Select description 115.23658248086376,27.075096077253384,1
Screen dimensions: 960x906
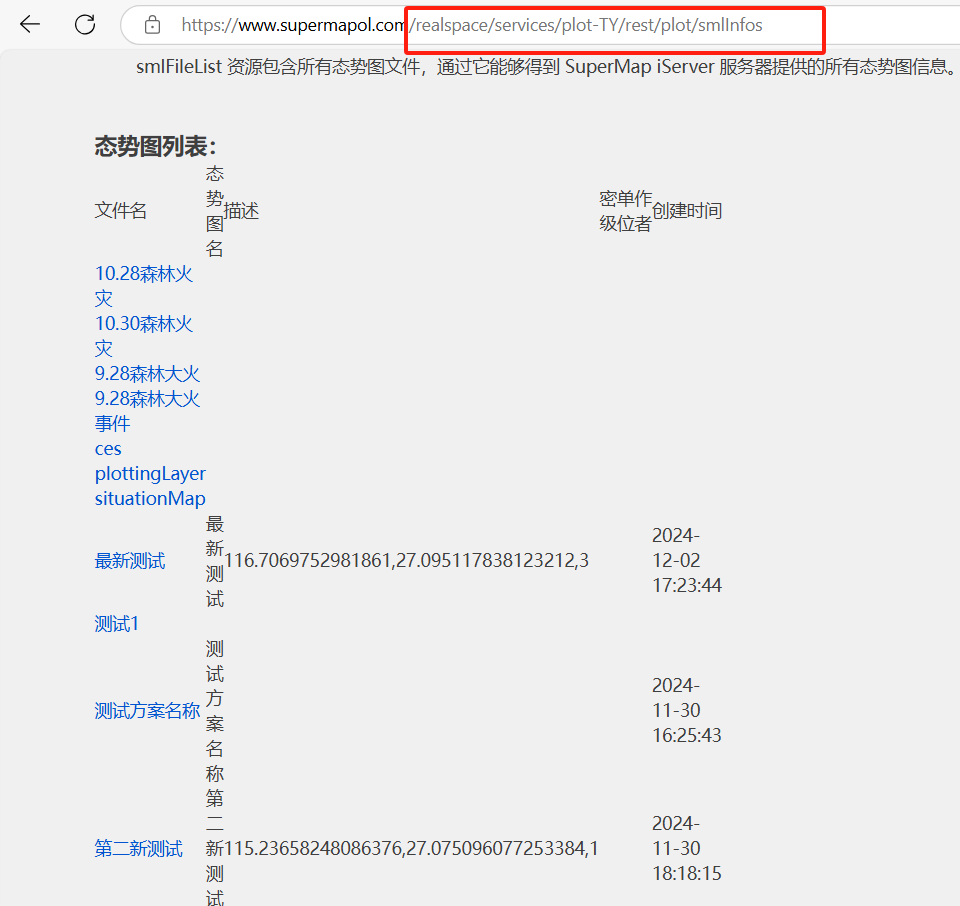click(x=411, y=848)
